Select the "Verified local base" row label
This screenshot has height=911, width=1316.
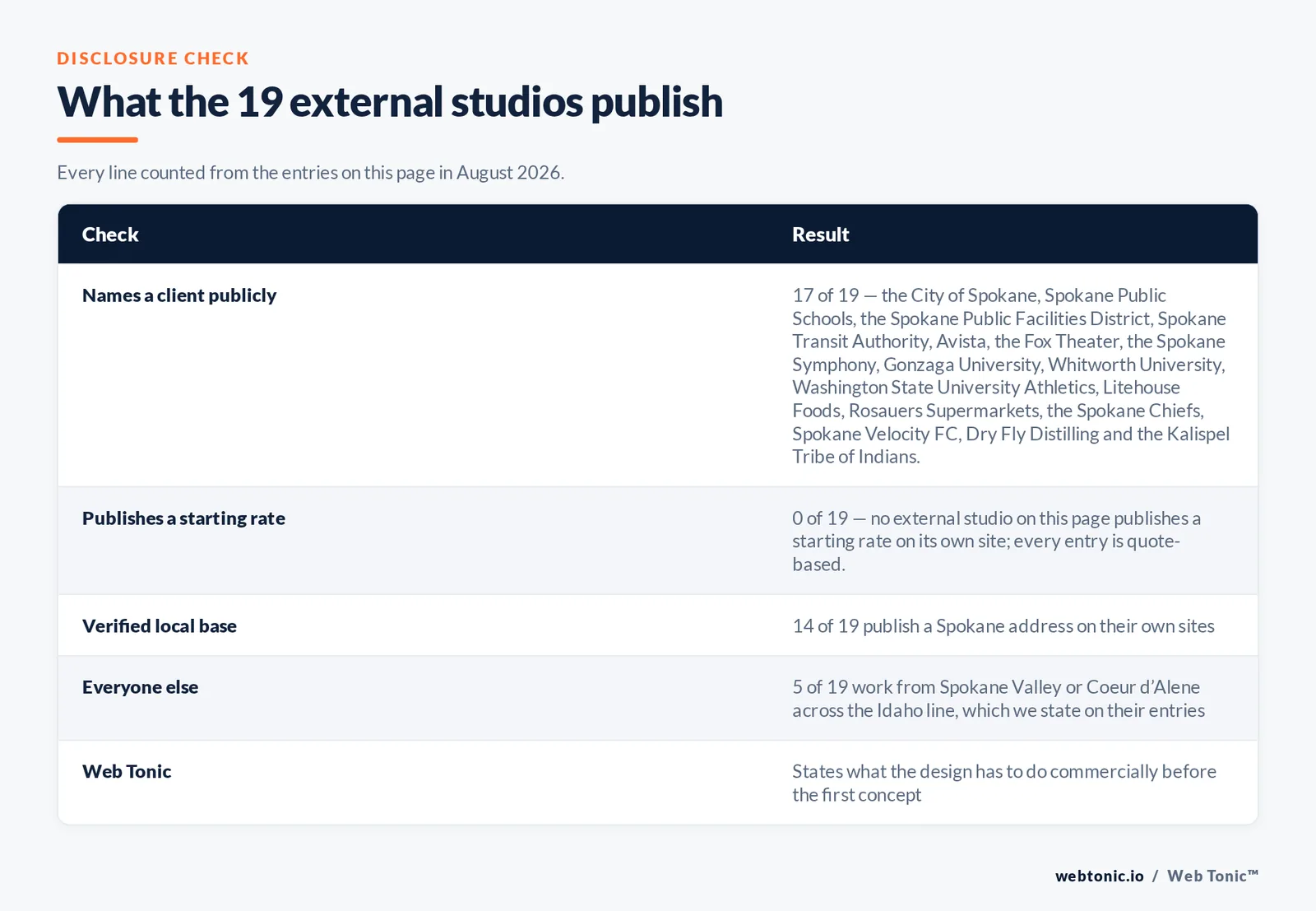(x=160, y=626)
